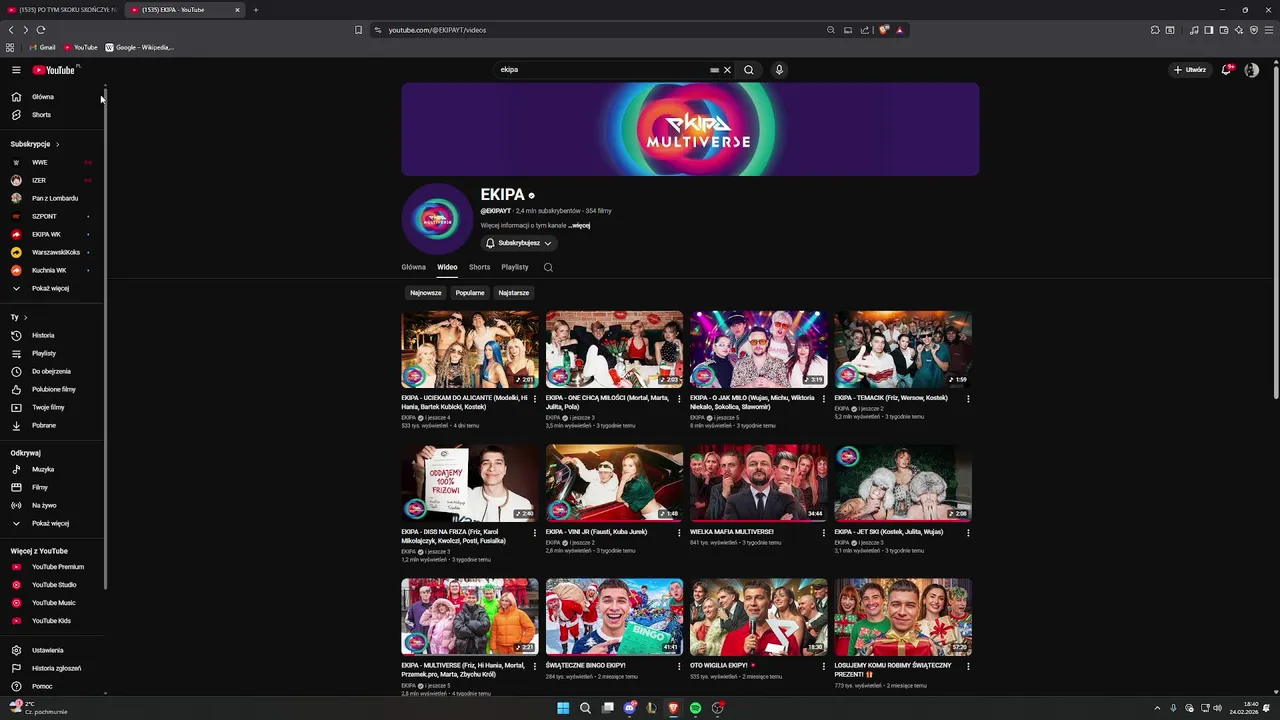
Task: Go to the YouTube logo home link
Action: pos(54,70)
